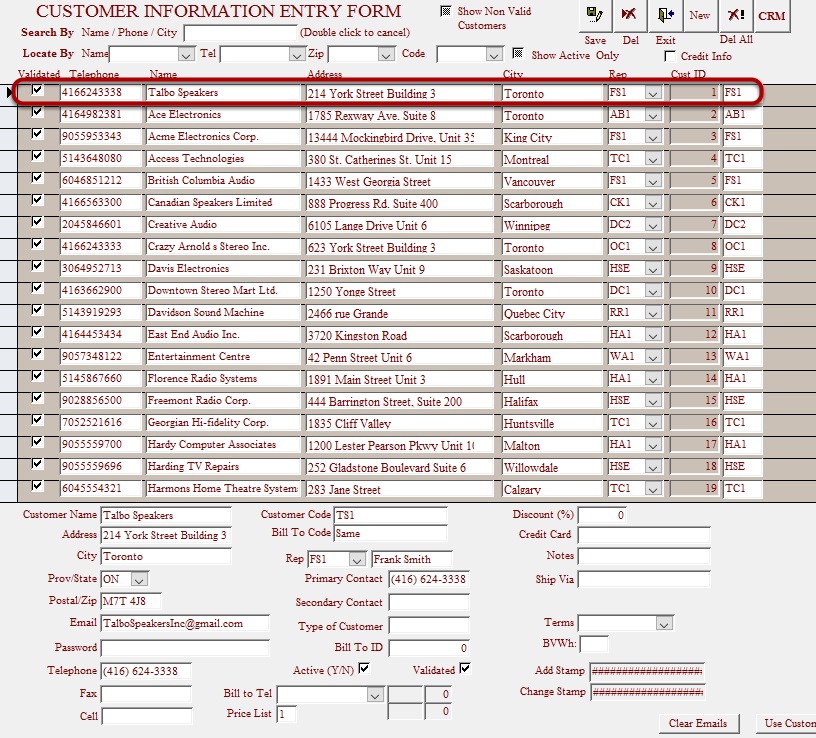Viewport: 816px width, 738px height.
Task: Click the Exit door icon
Action: 665,15
